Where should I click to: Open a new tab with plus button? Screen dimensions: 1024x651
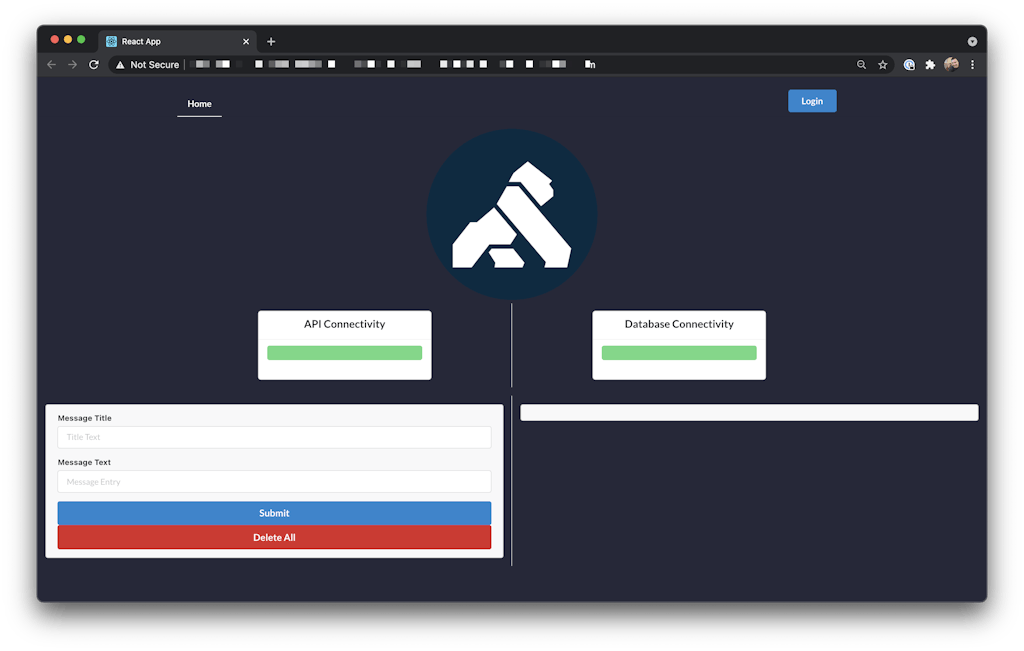point(271,42)
